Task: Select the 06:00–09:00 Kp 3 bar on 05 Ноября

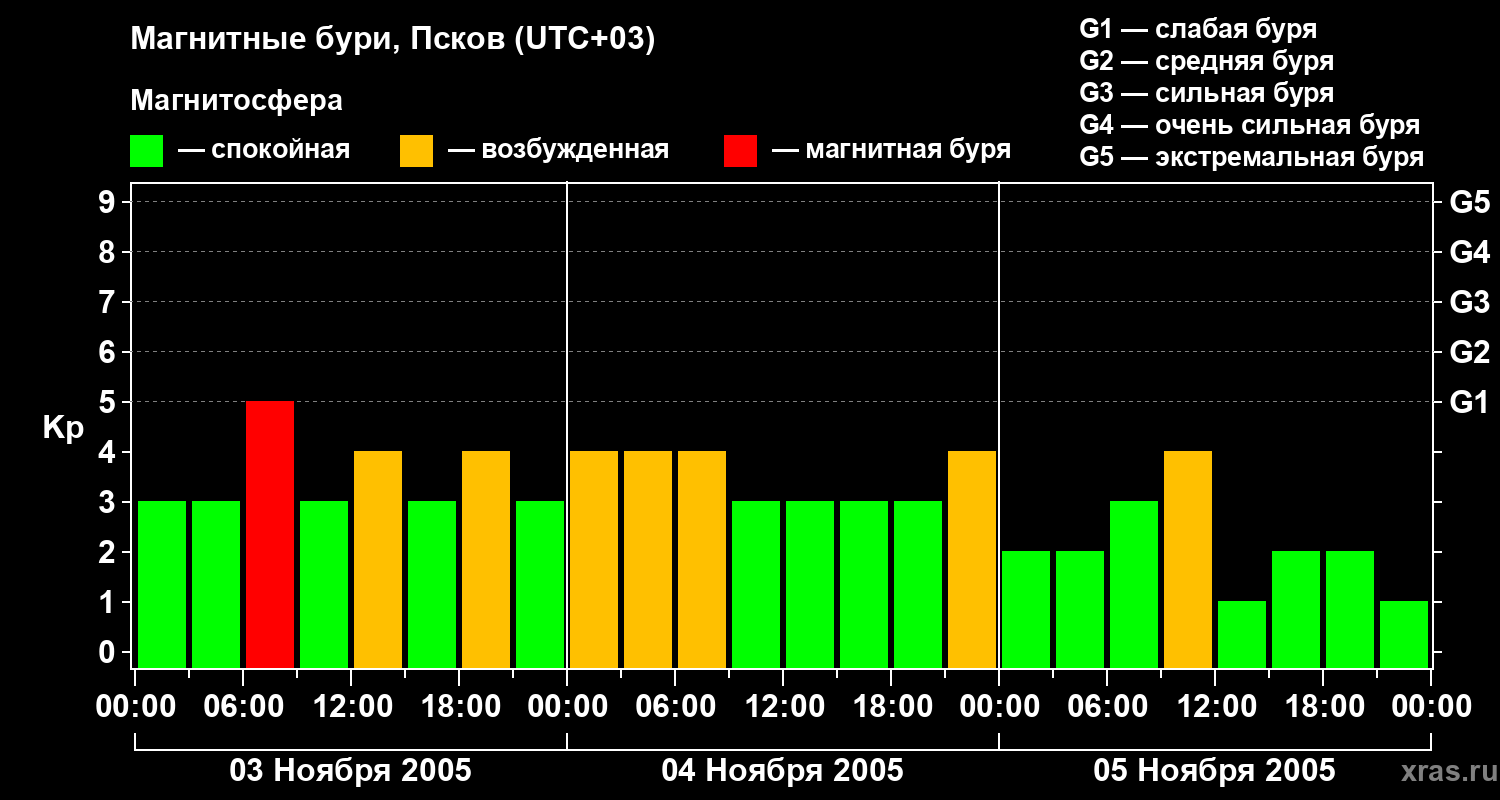Action: coord(1134,584)
